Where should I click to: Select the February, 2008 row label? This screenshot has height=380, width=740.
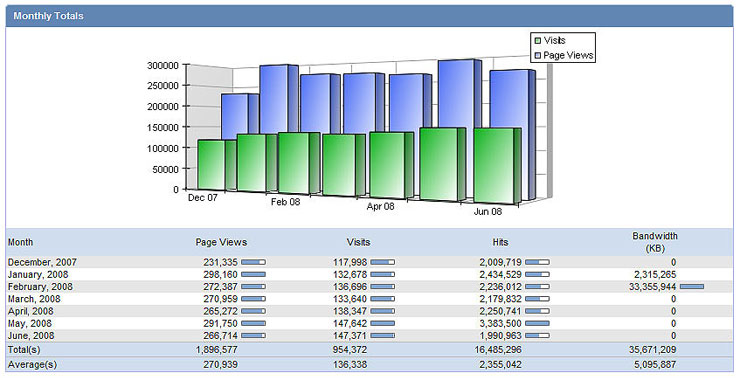(40, 287)
